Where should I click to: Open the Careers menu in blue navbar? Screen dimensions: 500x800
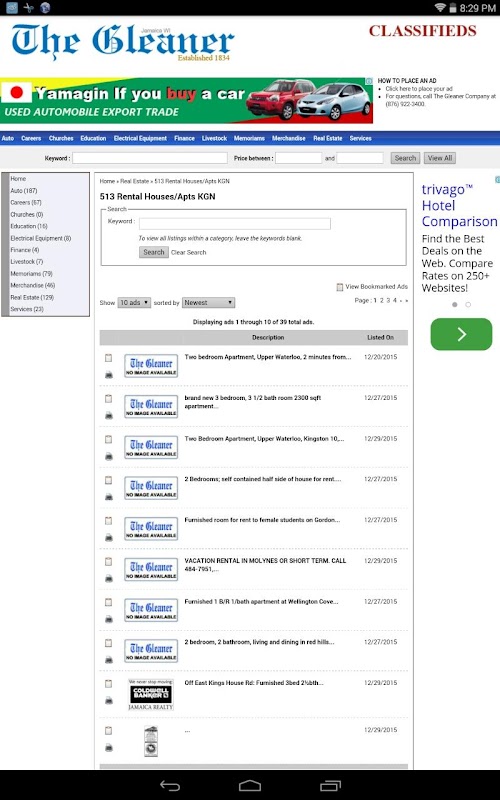pos(31,138)
